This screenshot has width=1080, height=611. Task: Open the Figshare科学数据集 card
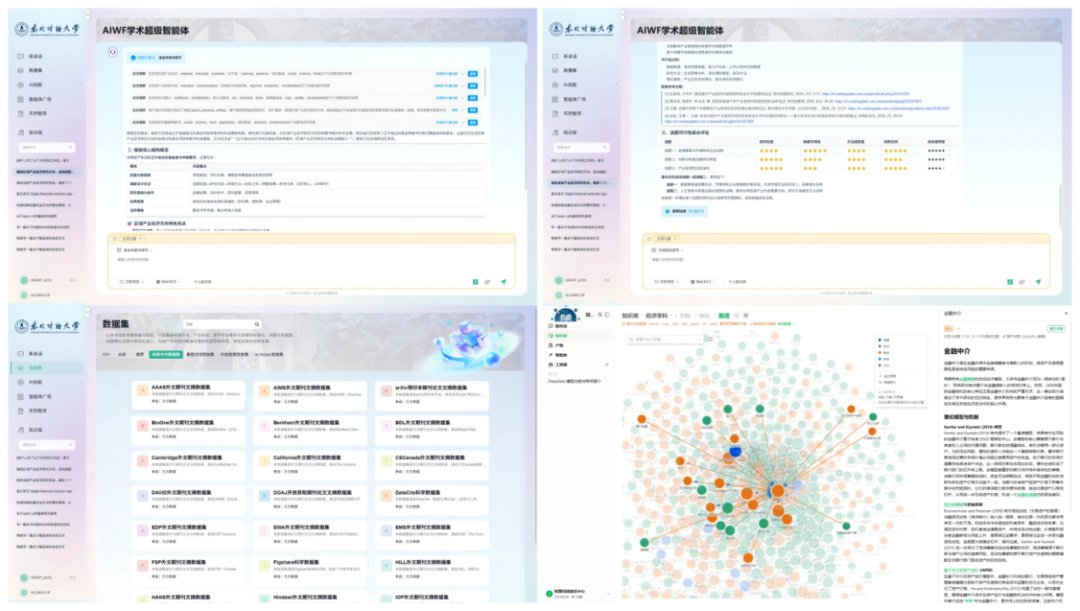(x=310, y=569)
